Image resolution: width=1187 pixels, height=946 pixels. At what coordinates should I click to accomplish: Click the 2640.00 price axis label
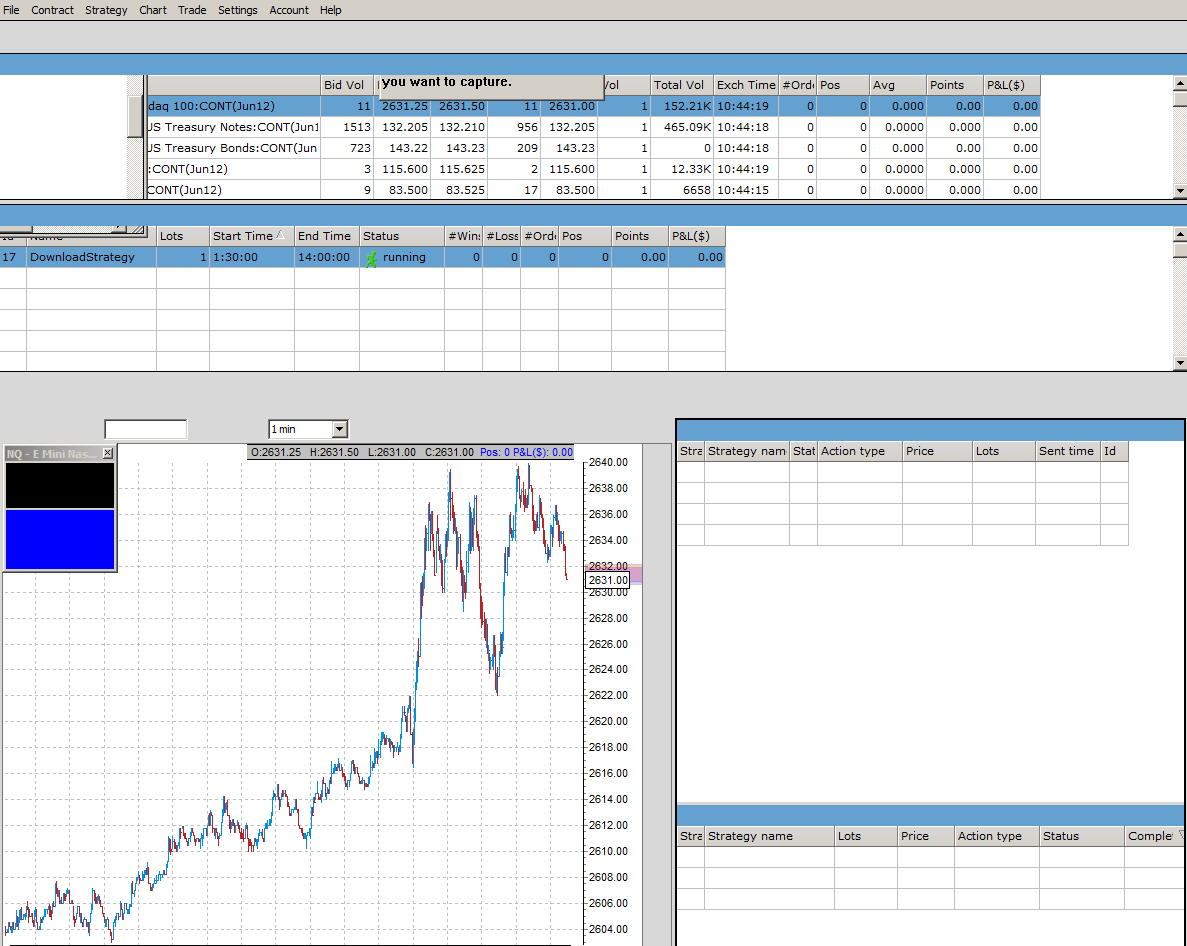point(608,462)
